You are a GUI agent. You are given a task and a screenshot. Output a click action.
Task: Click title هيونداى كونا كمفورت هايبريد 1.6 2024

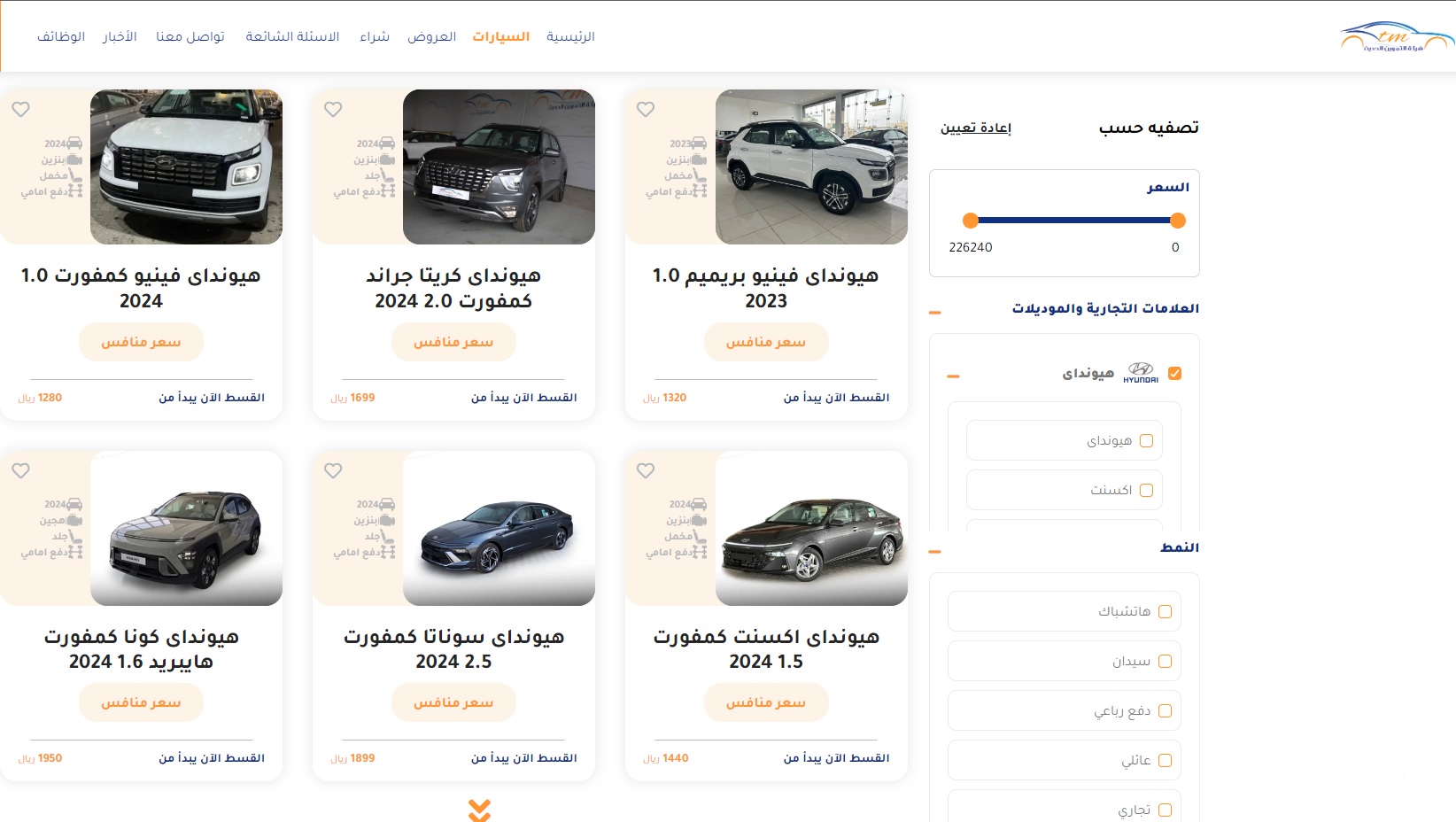click(141, 649)
